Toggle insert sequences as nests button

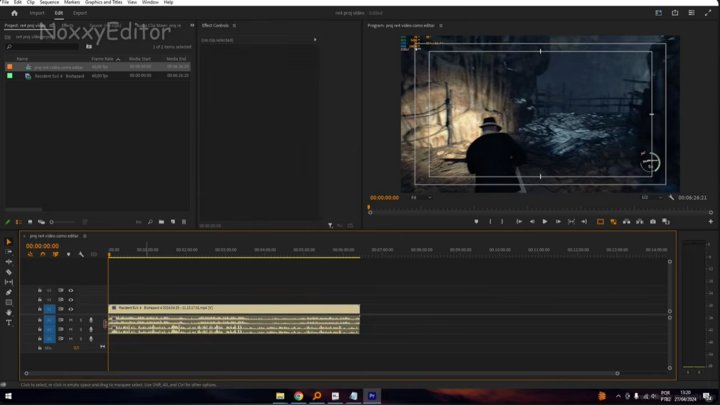[30, 254]
